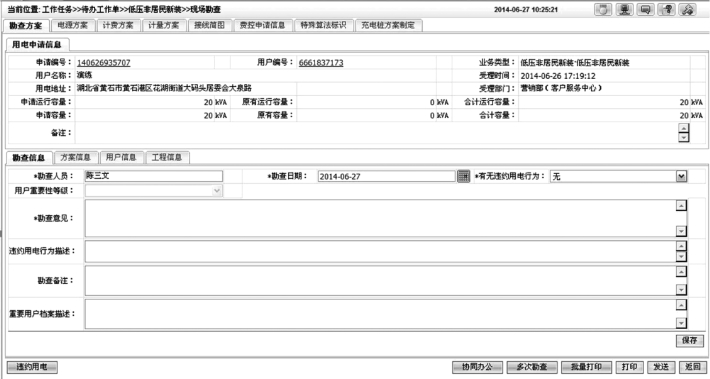
Task: Click into the 勘查人员 input field
Action: (x=154, y=176)
